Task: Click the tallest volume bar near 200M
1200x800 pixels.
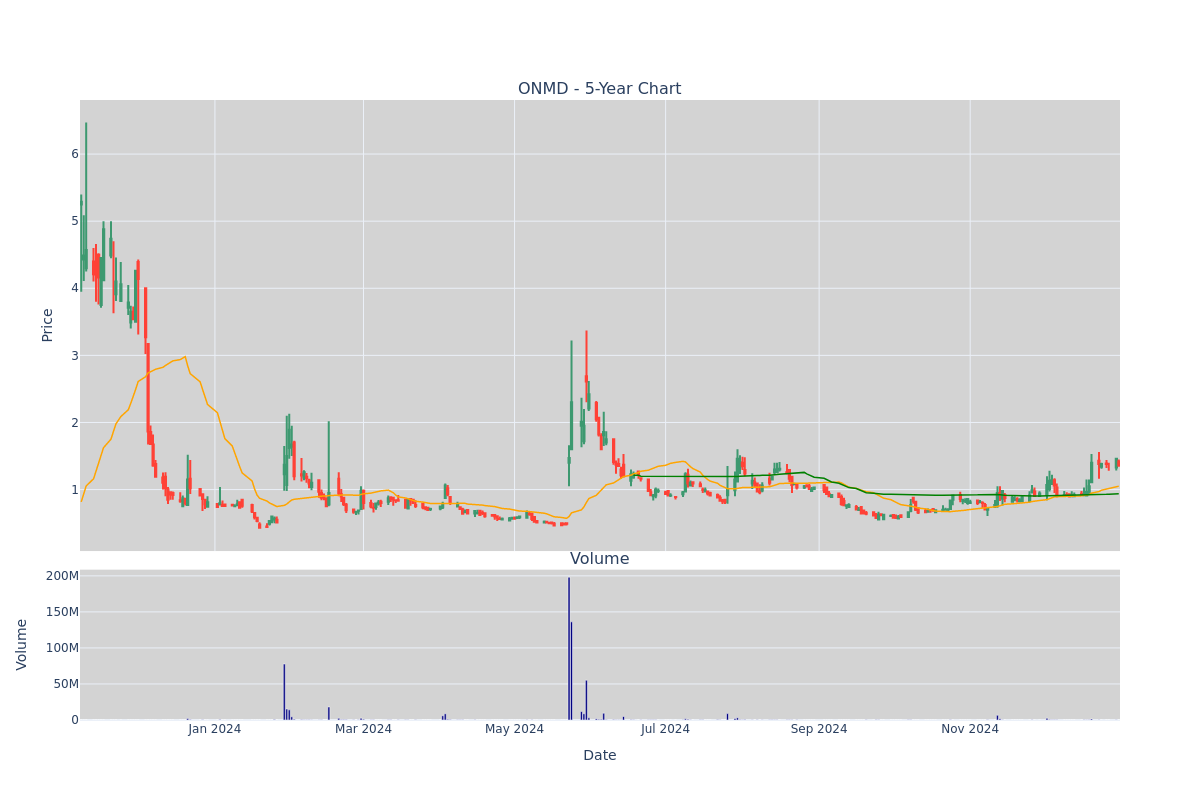Action: tap(569, 648)
